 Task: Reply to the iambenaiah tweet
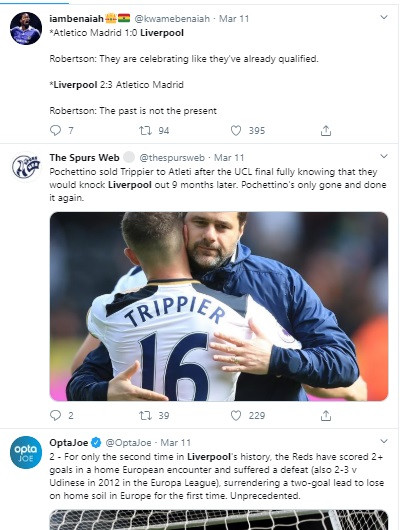click(55, 130)
